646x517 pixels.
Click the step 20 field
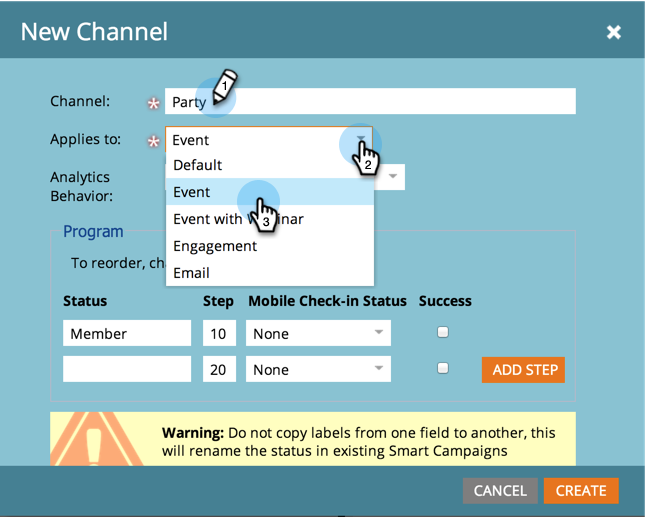tap(219, 369)
